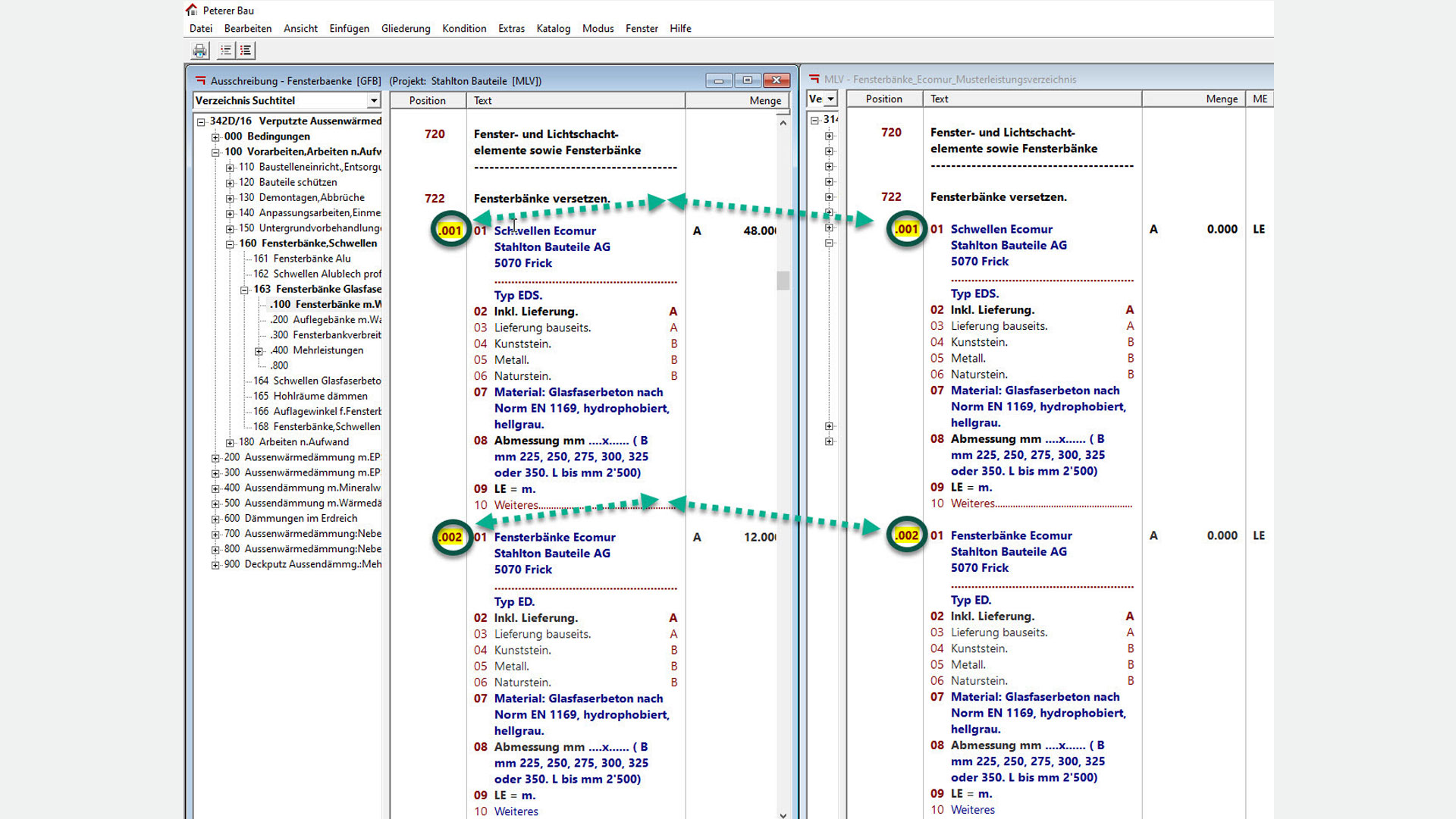Open the Kondition menu

tap(464, 28)
